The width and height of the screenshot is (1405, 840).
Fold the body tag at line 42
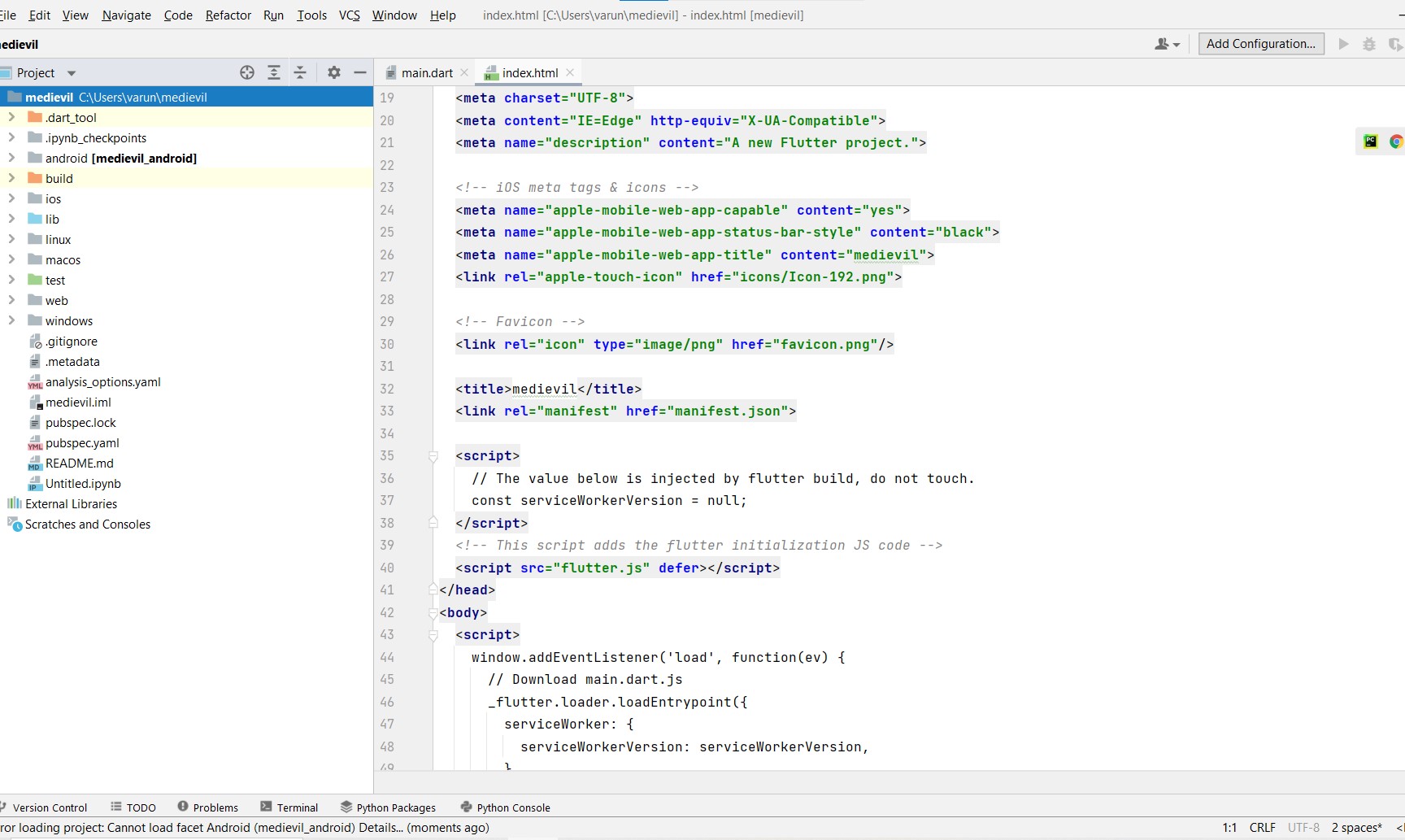pos(433,612)
